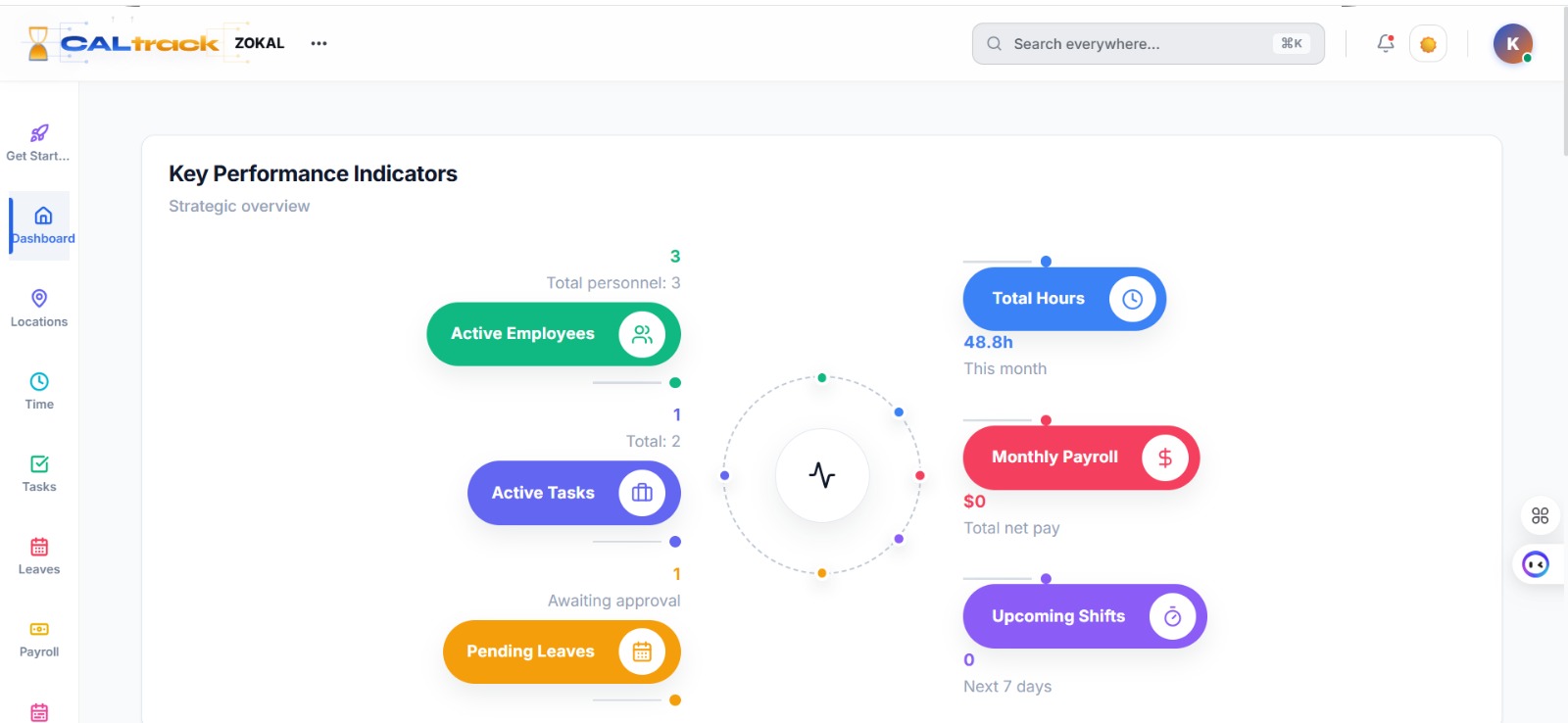
Task: Open the Tasks checkmark icon in sidebar
Action: [39, 463]
